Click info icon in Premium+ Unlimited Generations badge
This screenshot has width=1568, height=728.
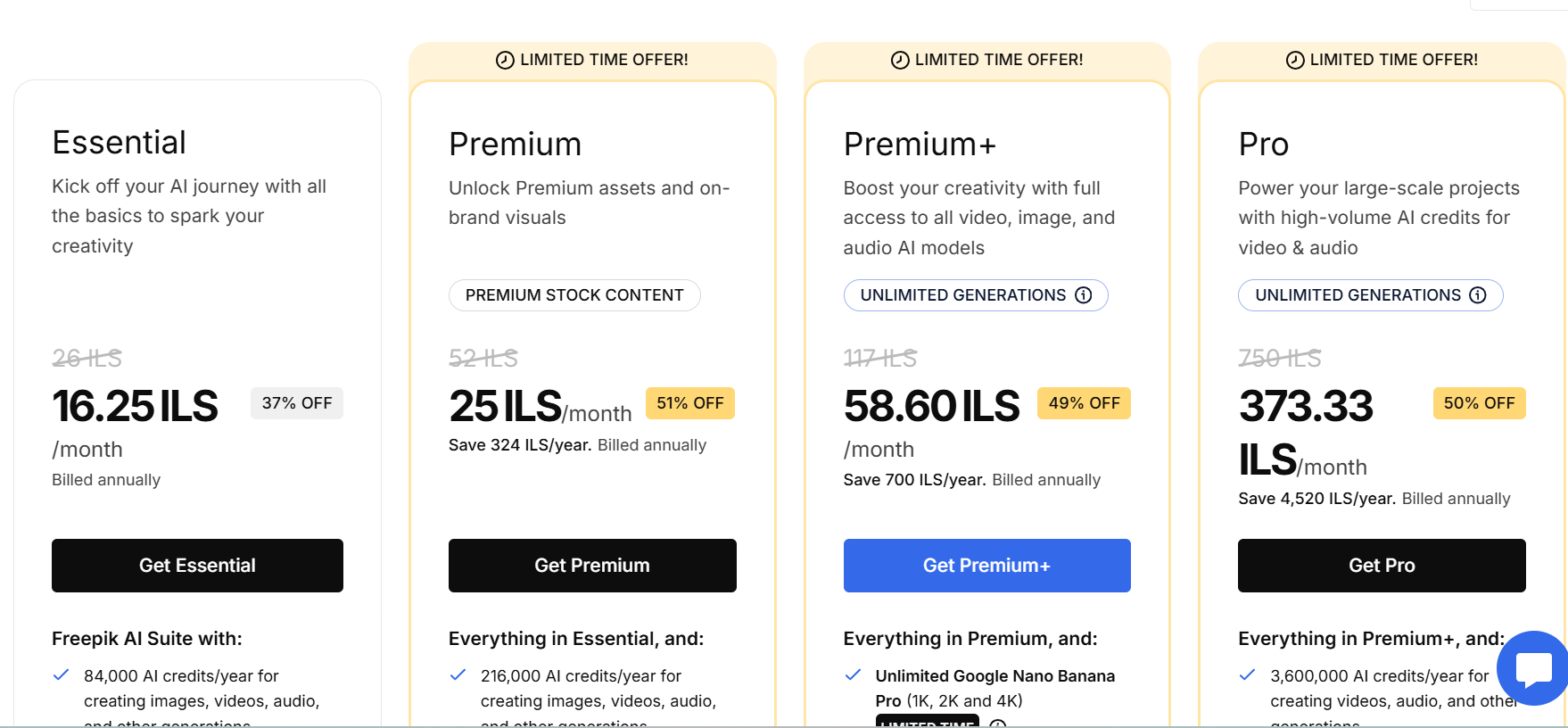tap(1084, 295)
